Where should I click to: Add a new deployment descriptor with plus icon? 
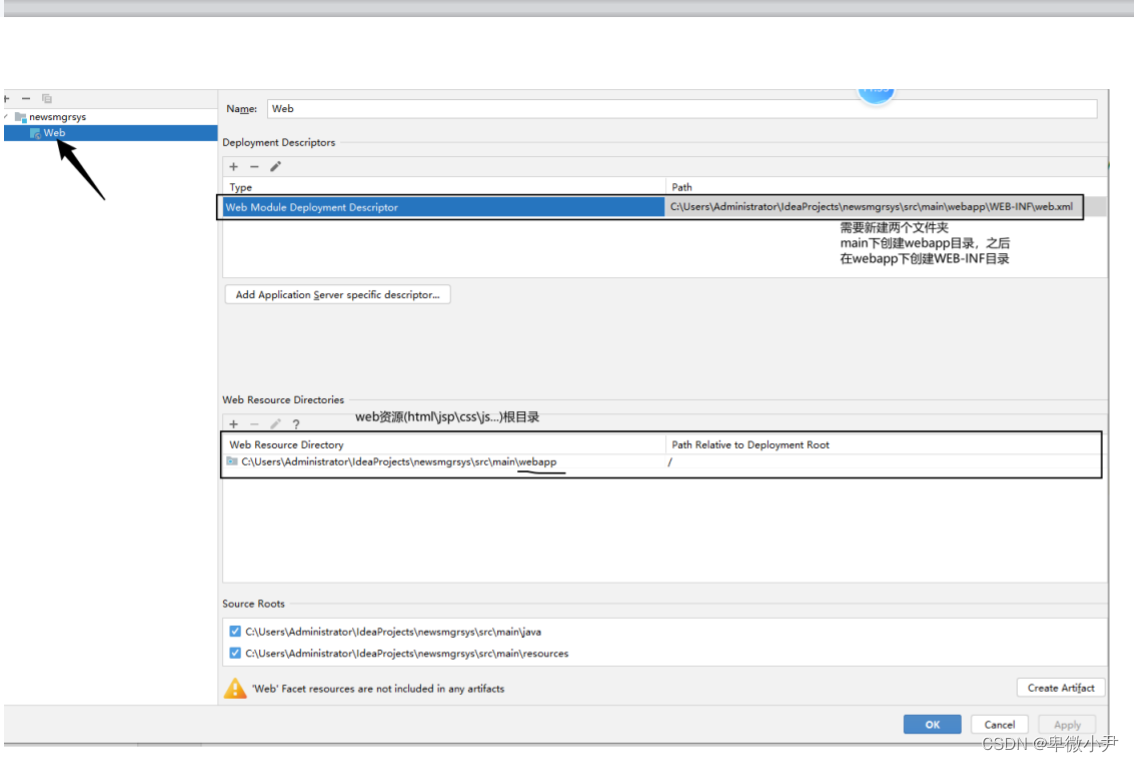233,167
